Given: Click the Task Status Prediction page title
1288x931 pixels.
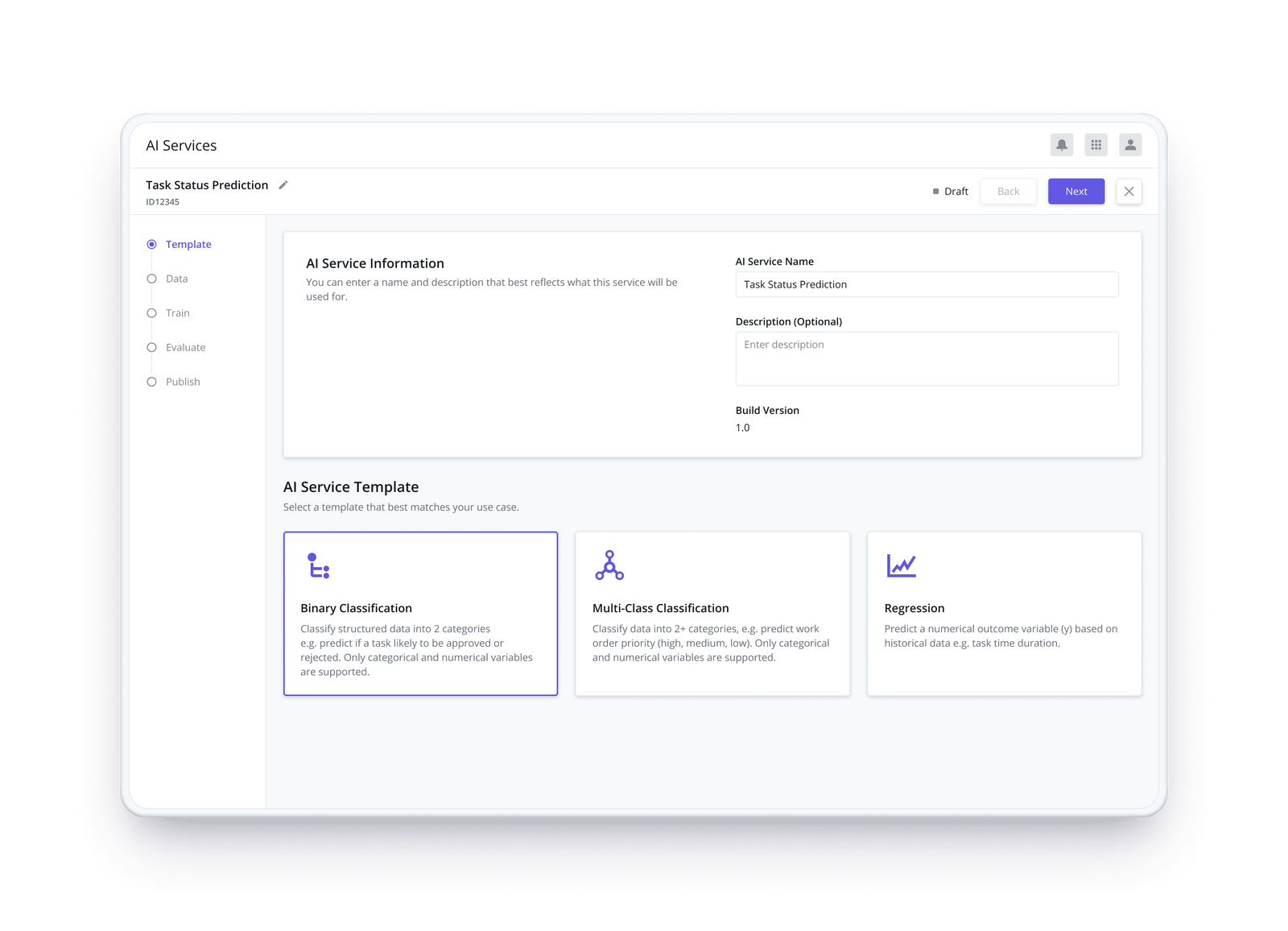Looking at the screenshot, I should [x=207, y=185].
